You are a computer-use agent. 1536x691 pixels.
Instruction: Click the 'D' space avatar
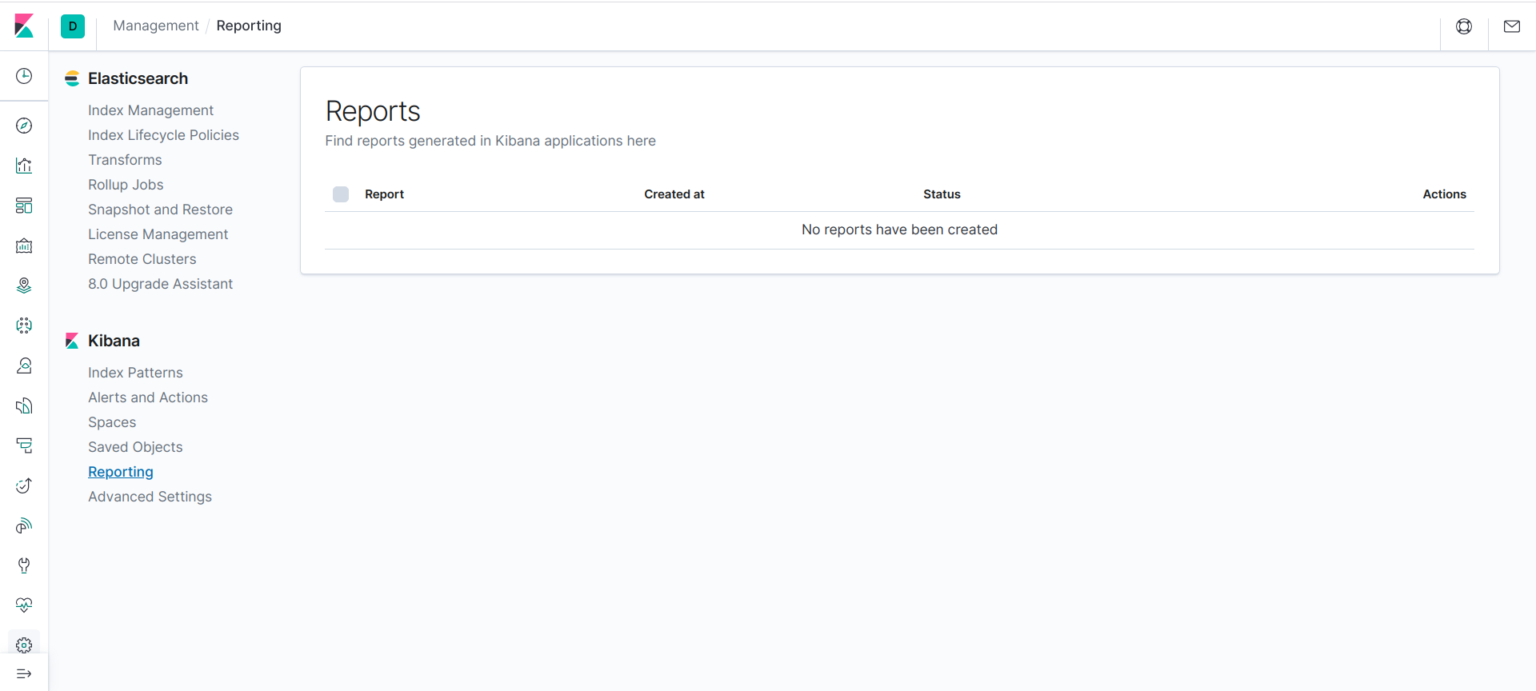72,26
